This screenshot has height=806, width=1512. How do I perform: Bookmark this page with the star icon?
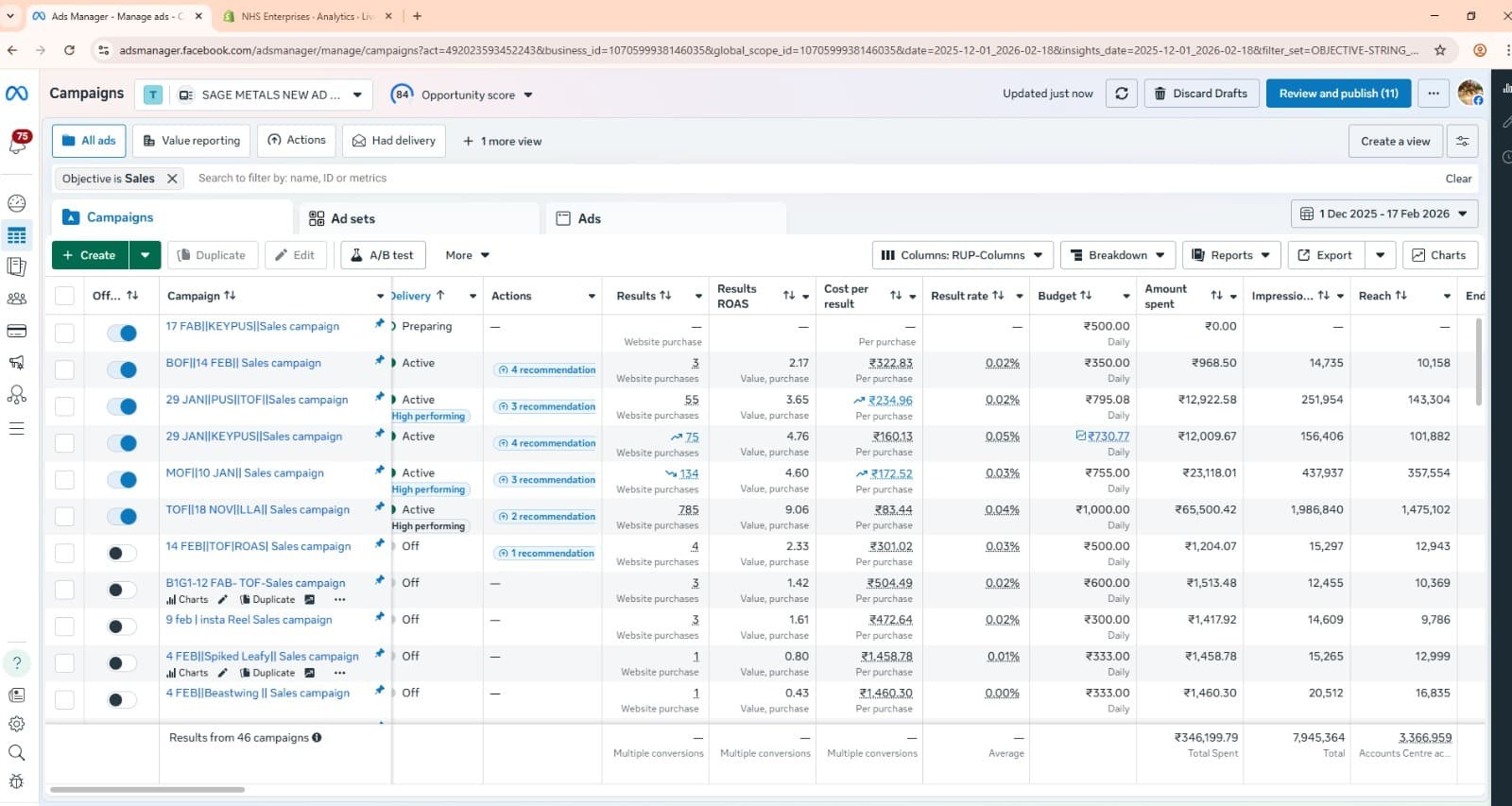click(1440, 50)
